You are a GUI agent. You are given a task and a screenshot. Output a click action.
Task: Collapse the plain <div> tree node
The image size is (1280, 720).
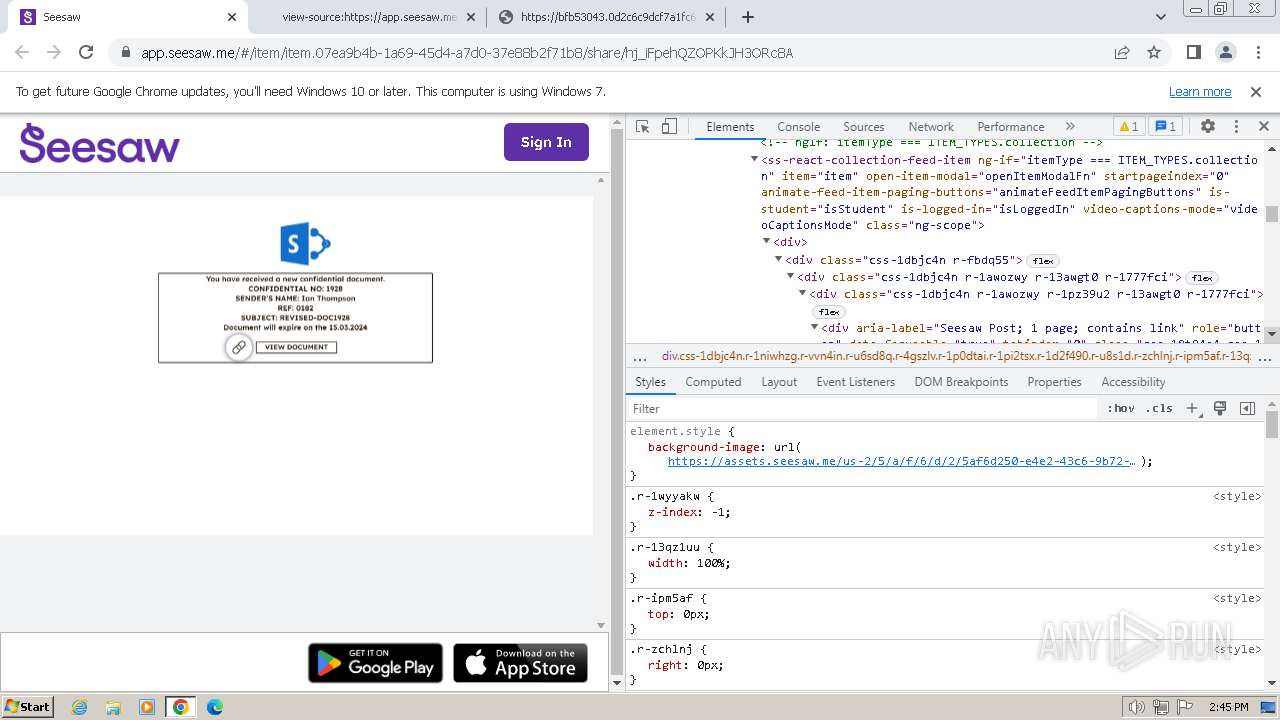pyautogui.click(x=767, y=242)
